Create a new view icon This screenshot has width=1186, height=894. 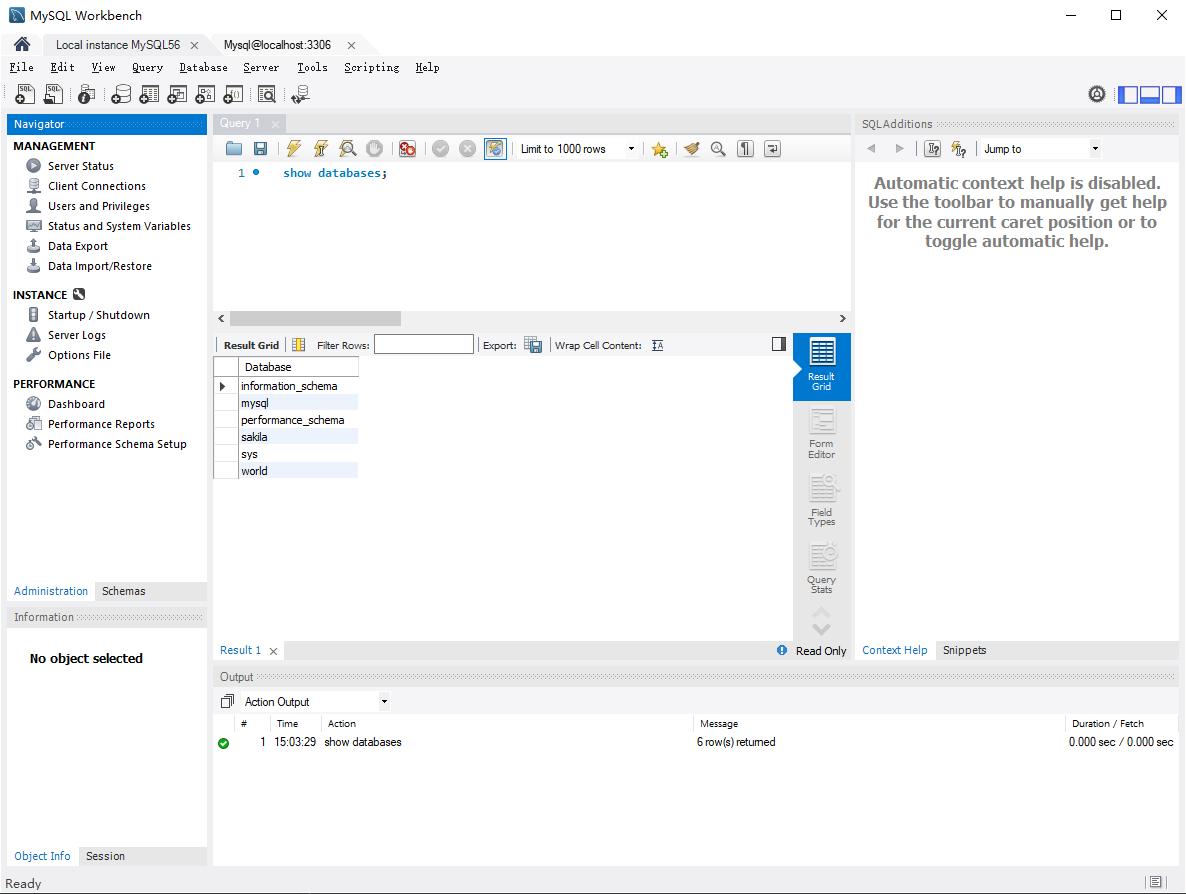(177, 94)
